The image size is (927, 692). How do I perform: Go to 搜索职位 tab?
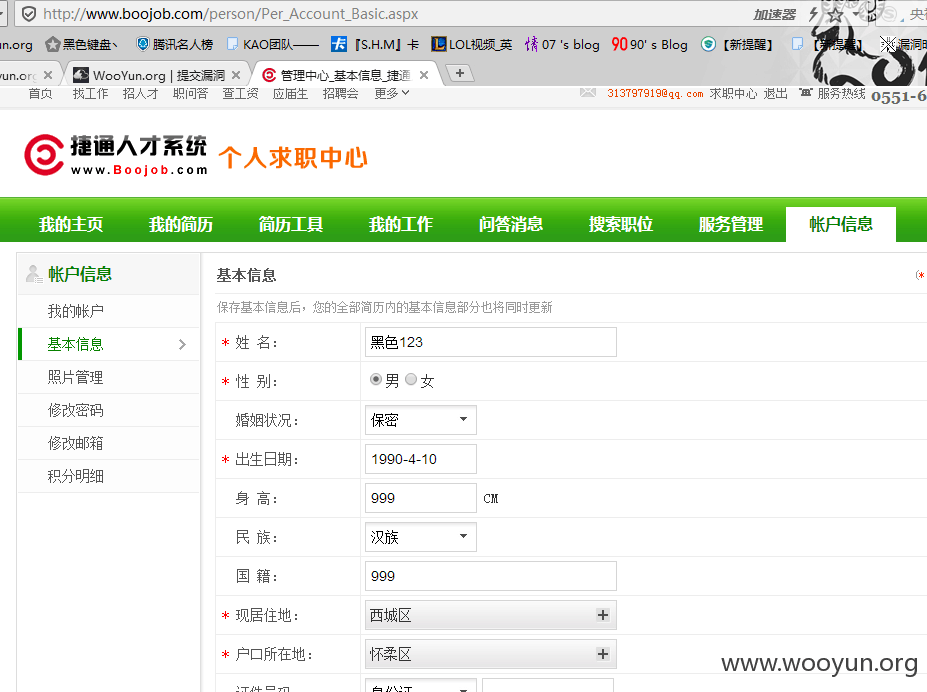point(621,225)
